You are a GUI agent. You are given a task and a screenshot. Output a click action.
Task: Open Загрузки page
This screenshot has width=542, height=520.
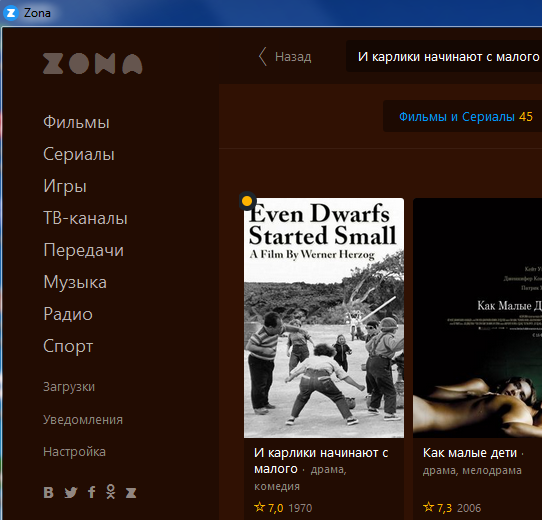click(69, 387)
